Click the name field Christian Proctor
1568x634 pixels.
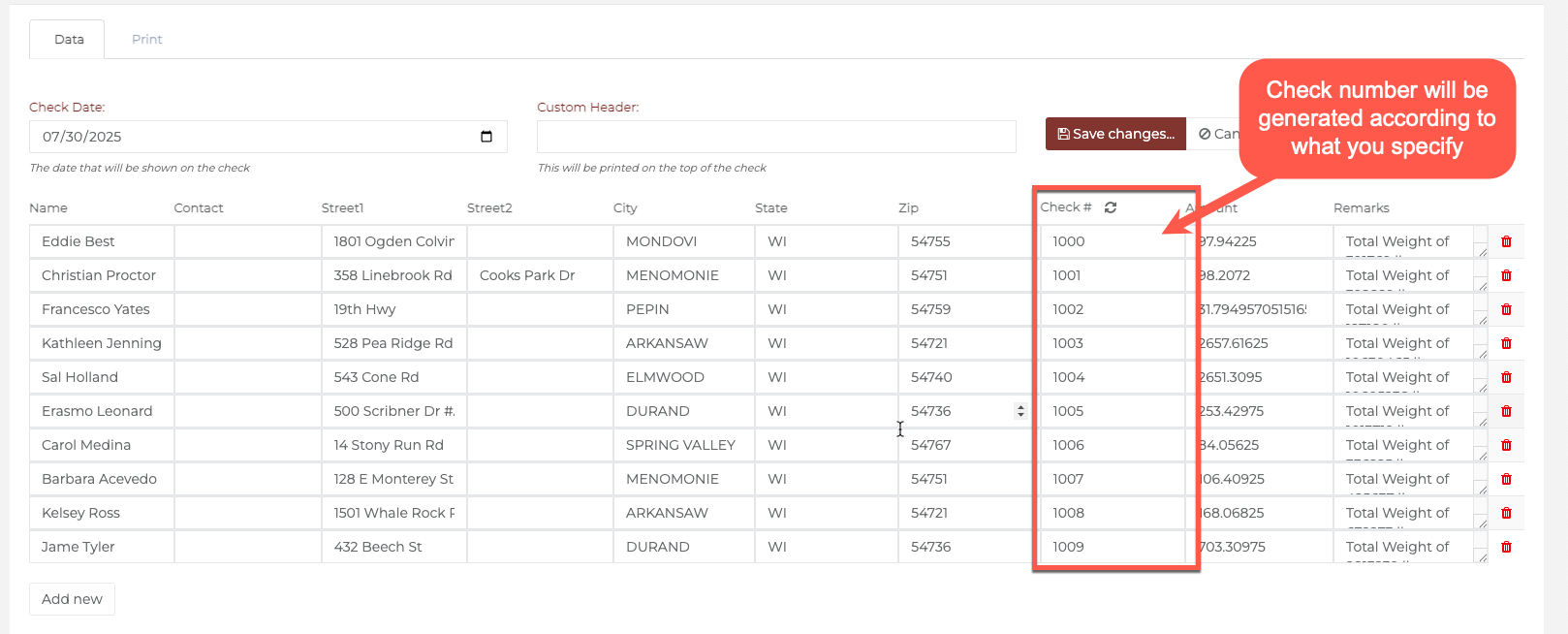[102, 275]
